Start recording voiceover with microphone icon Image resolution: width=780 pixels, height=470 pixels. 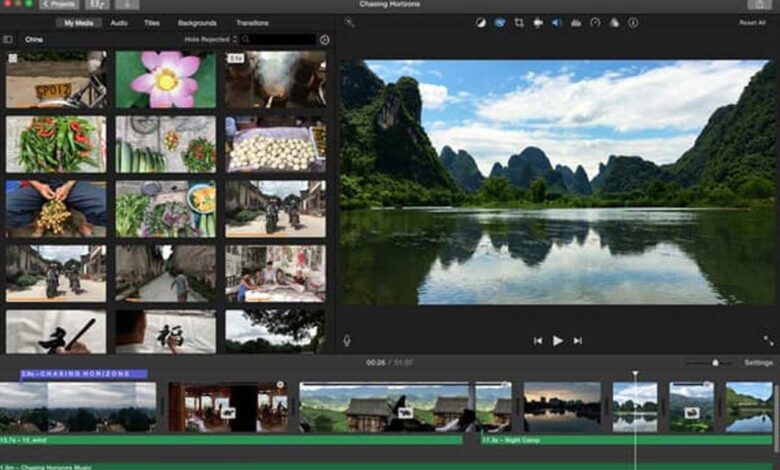pyautogui.click(x=347, y=341)
